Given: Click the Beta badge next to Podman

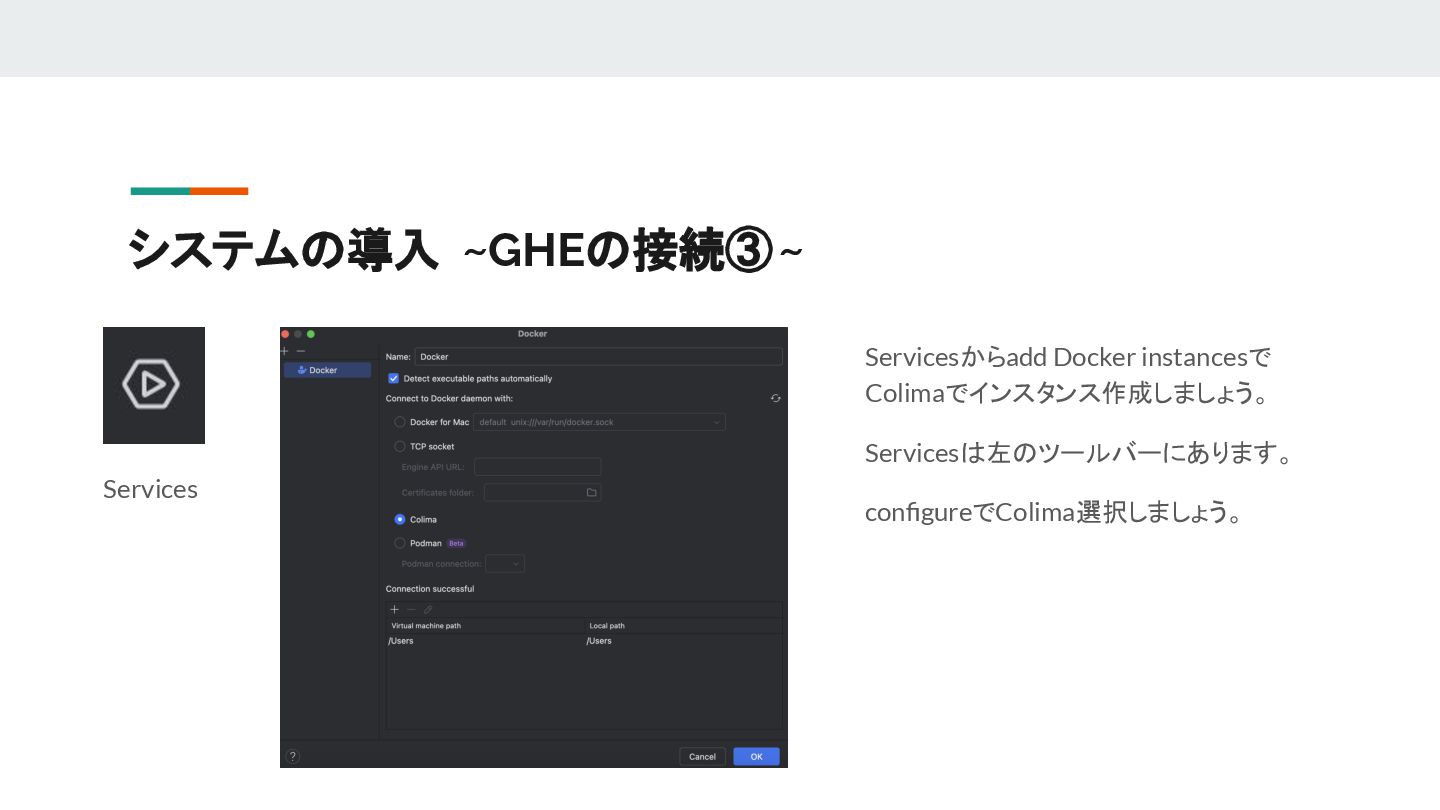Looking at the screenshot, I should [x=456, y=543].
